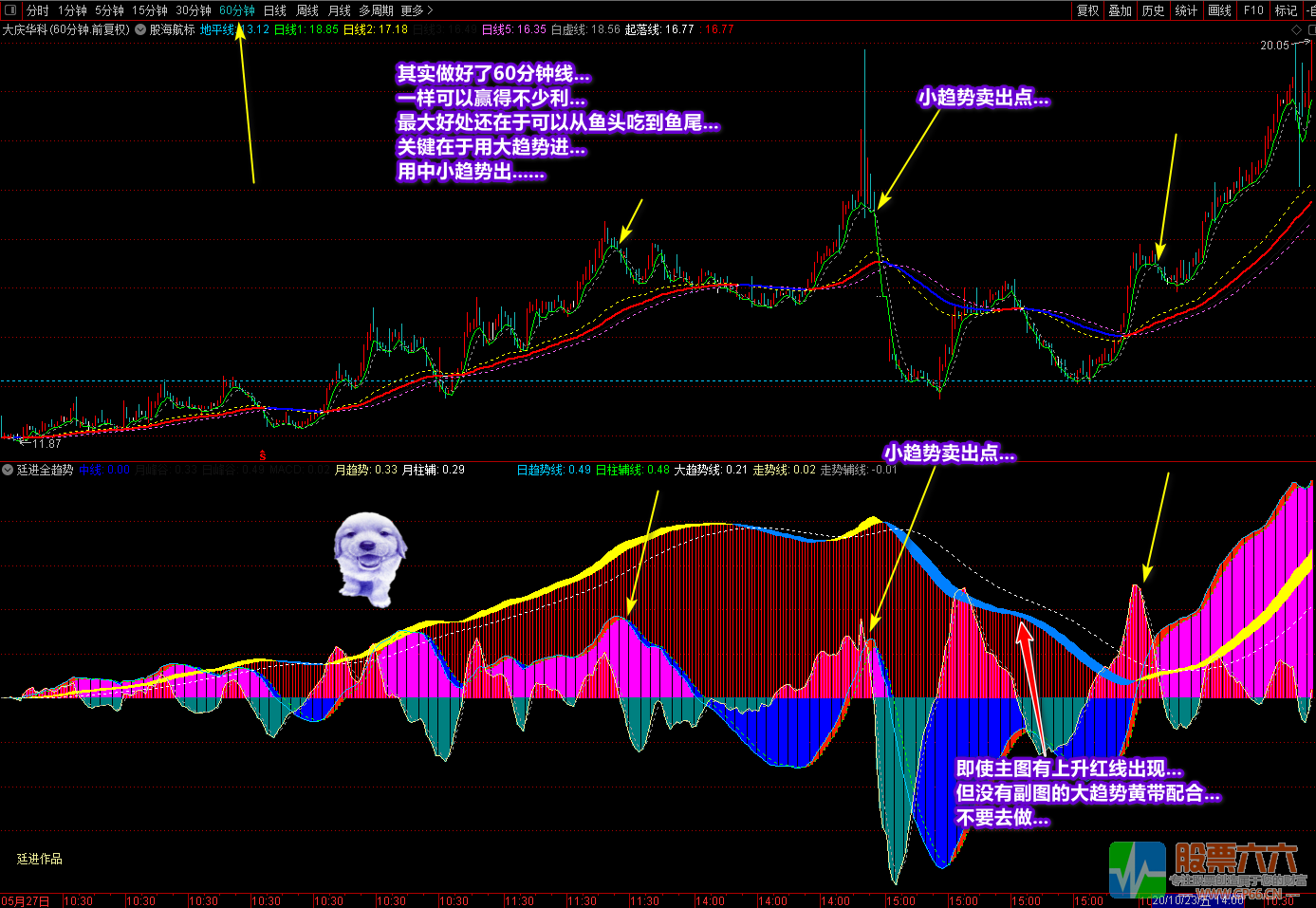Switch to the 月线 monthly chart tab
The image size is (1316, 908).
pyautogui.click(x=340, y=10)
